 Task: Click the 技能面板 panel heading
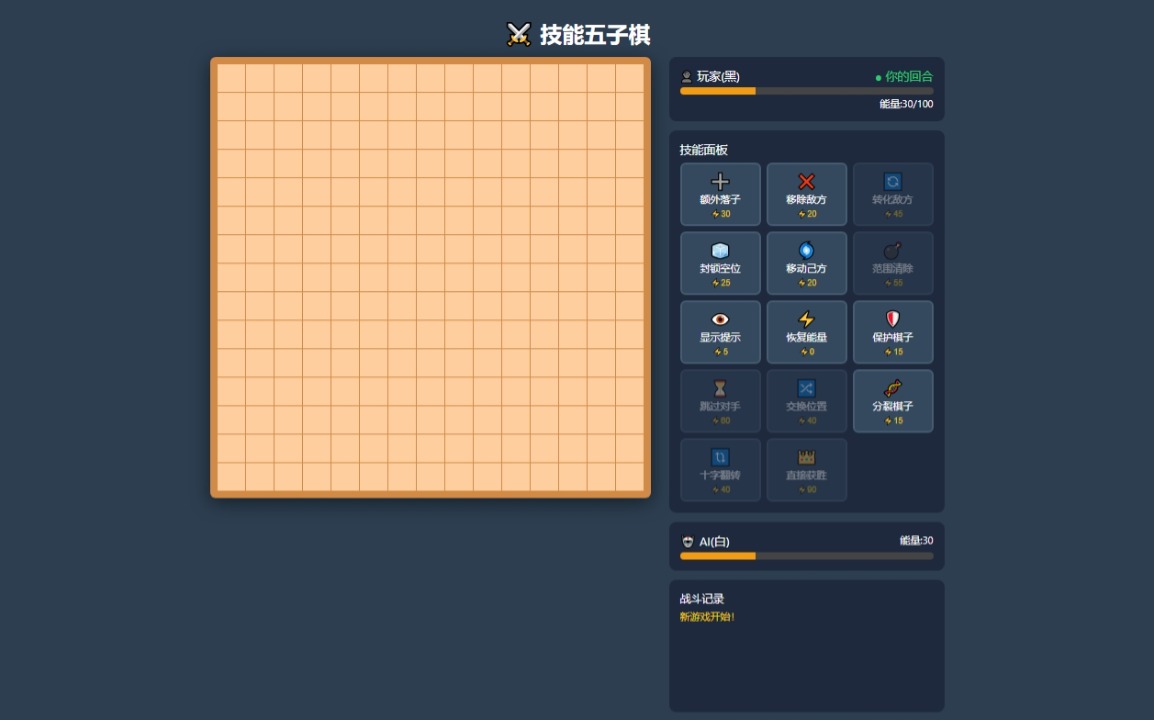pos(704,150)
